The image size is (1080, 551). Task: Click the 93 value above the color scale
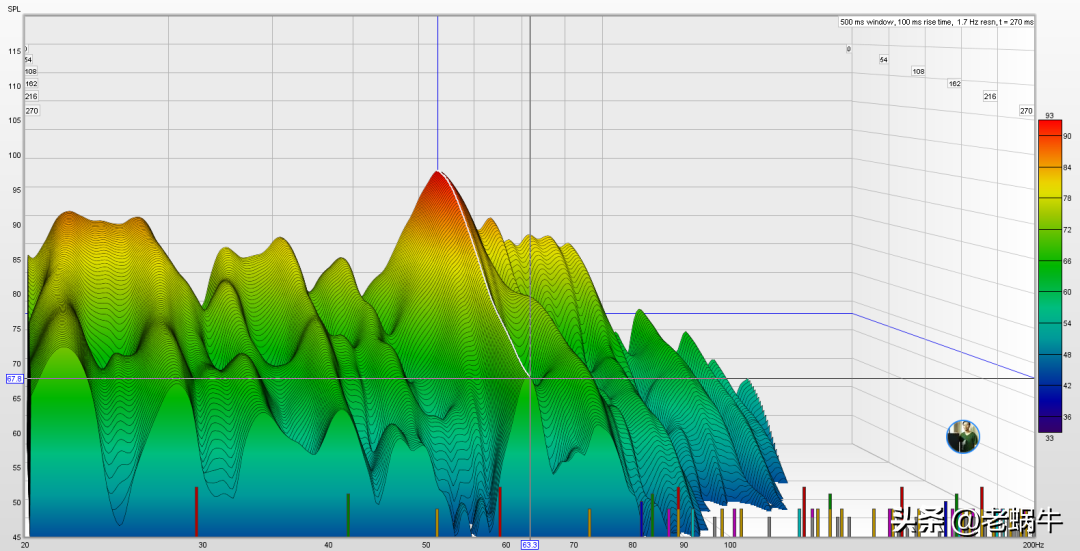[1049, 115]
